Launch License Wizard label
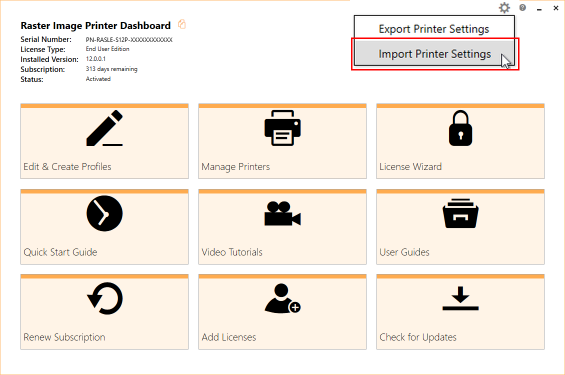This screenshot has width=565, height=375. (x=410, y=166)
